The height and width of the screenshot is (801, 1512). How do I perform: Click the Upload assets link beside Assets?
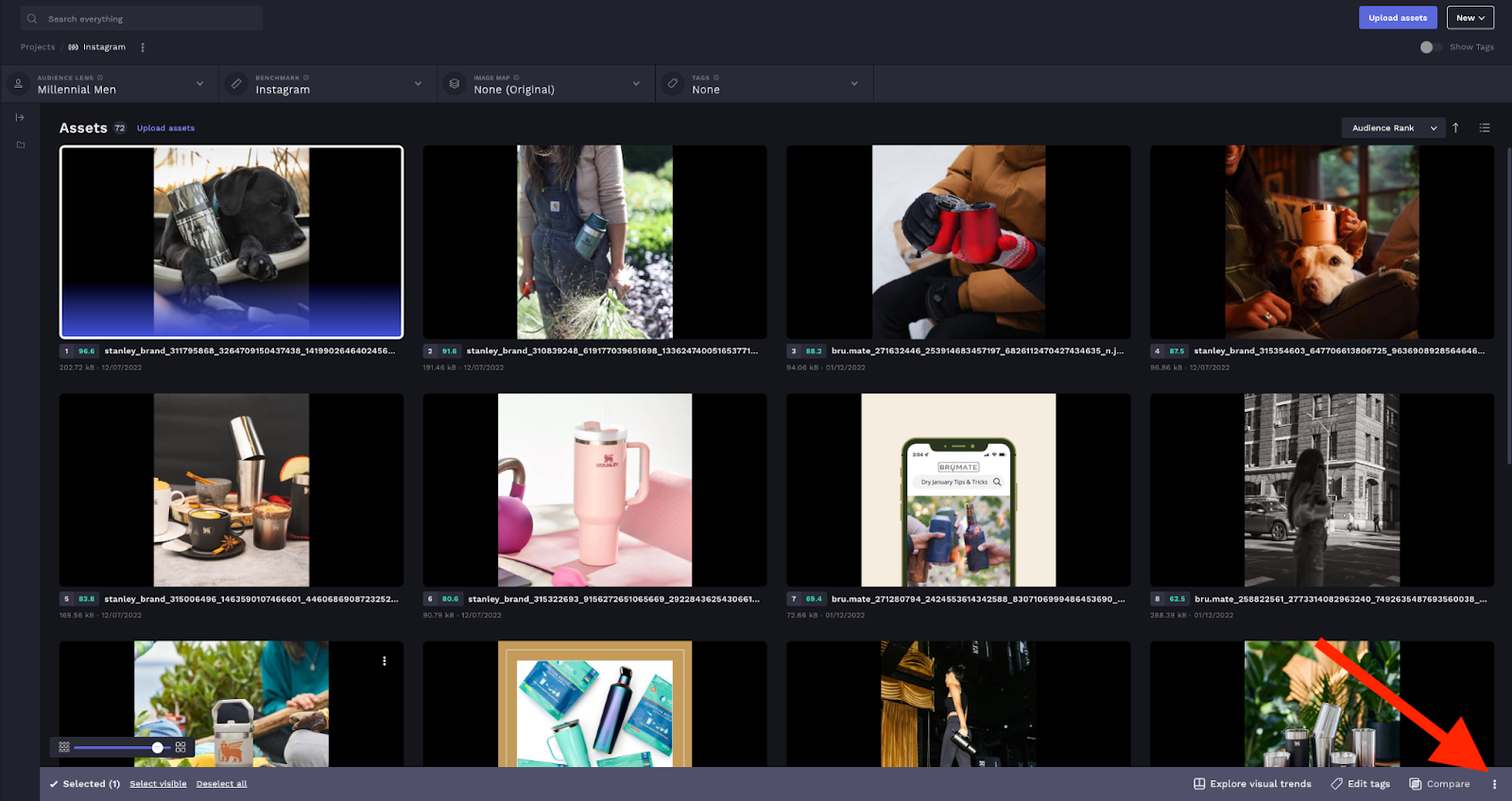point(165,128)
